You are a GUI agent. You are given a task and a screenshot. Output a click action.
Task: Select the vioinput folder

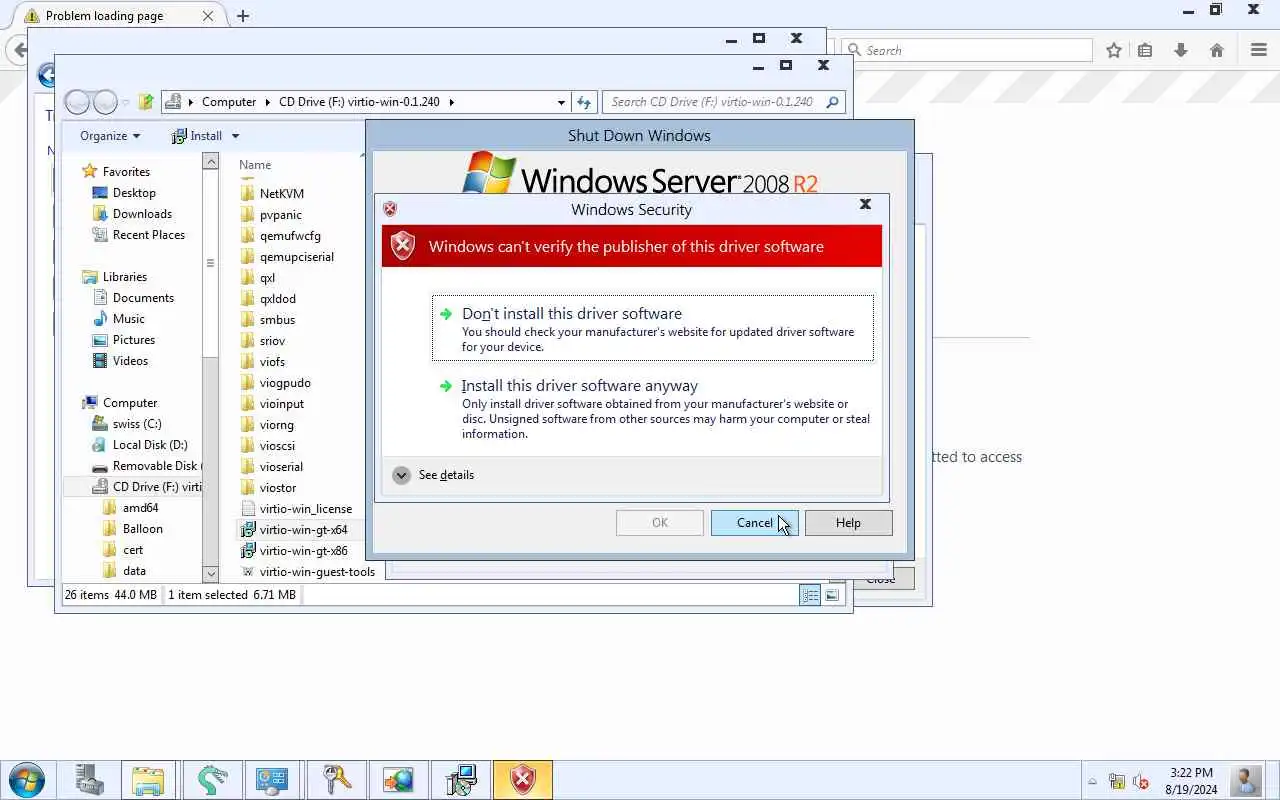281,404
